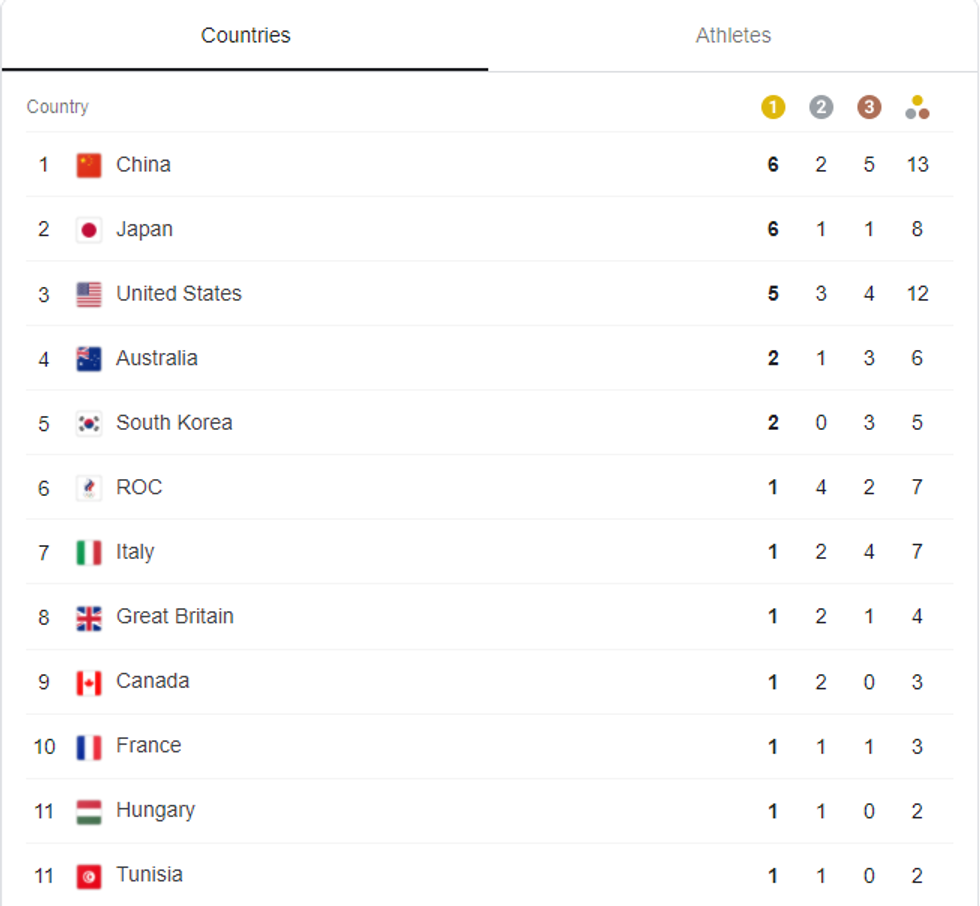Select the France row name

[x=148, y=746]
